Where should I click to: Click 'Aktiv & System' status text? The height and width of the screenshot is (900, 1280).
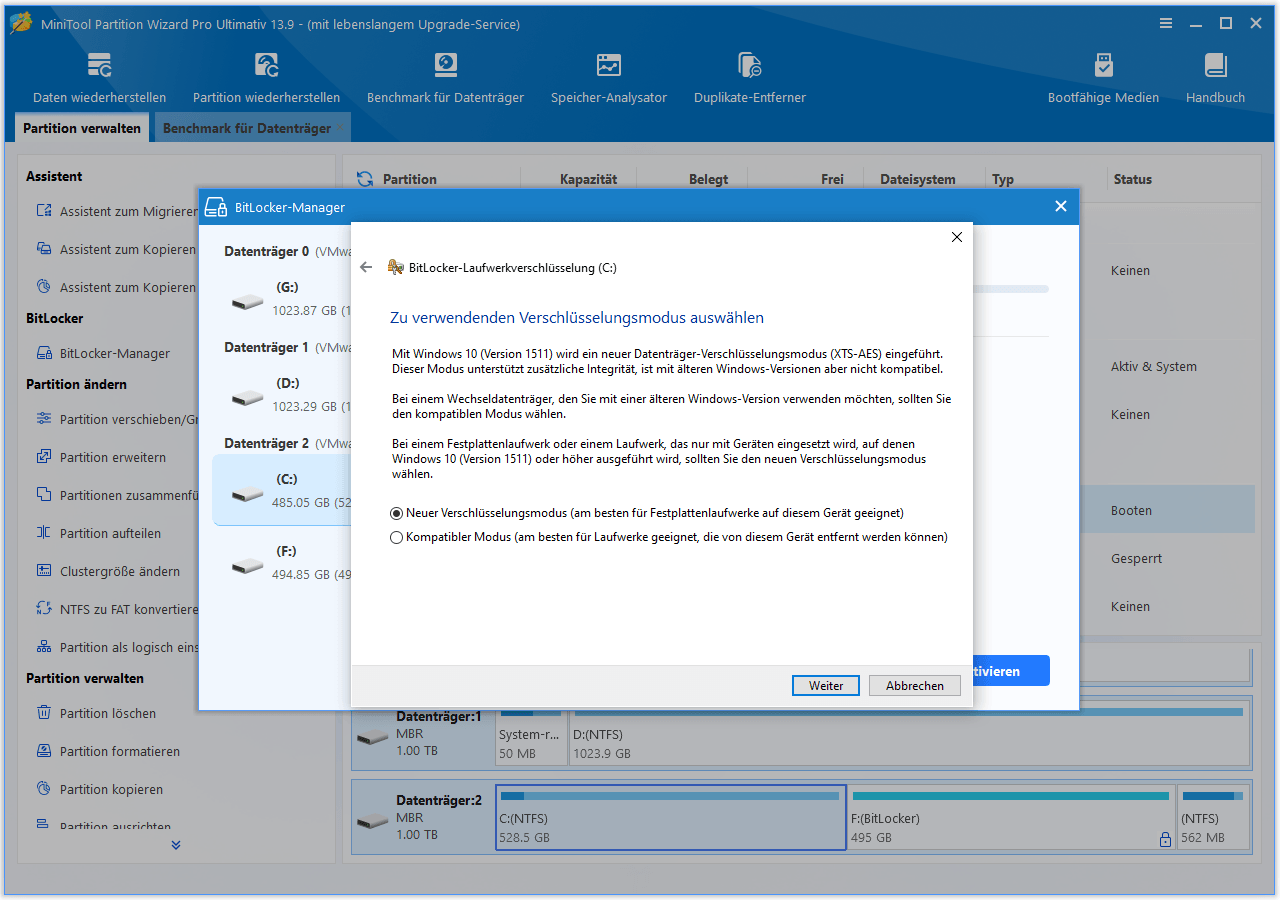pos(1153,366)
